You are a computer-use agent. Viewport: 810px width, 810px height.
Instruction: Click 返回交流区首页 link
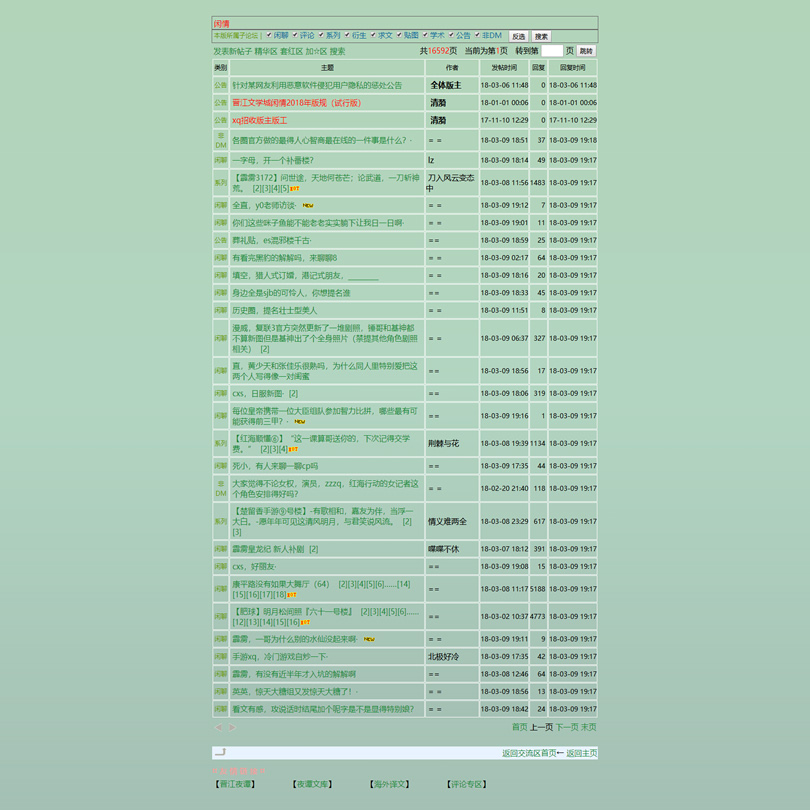click(x=529, y=753)
